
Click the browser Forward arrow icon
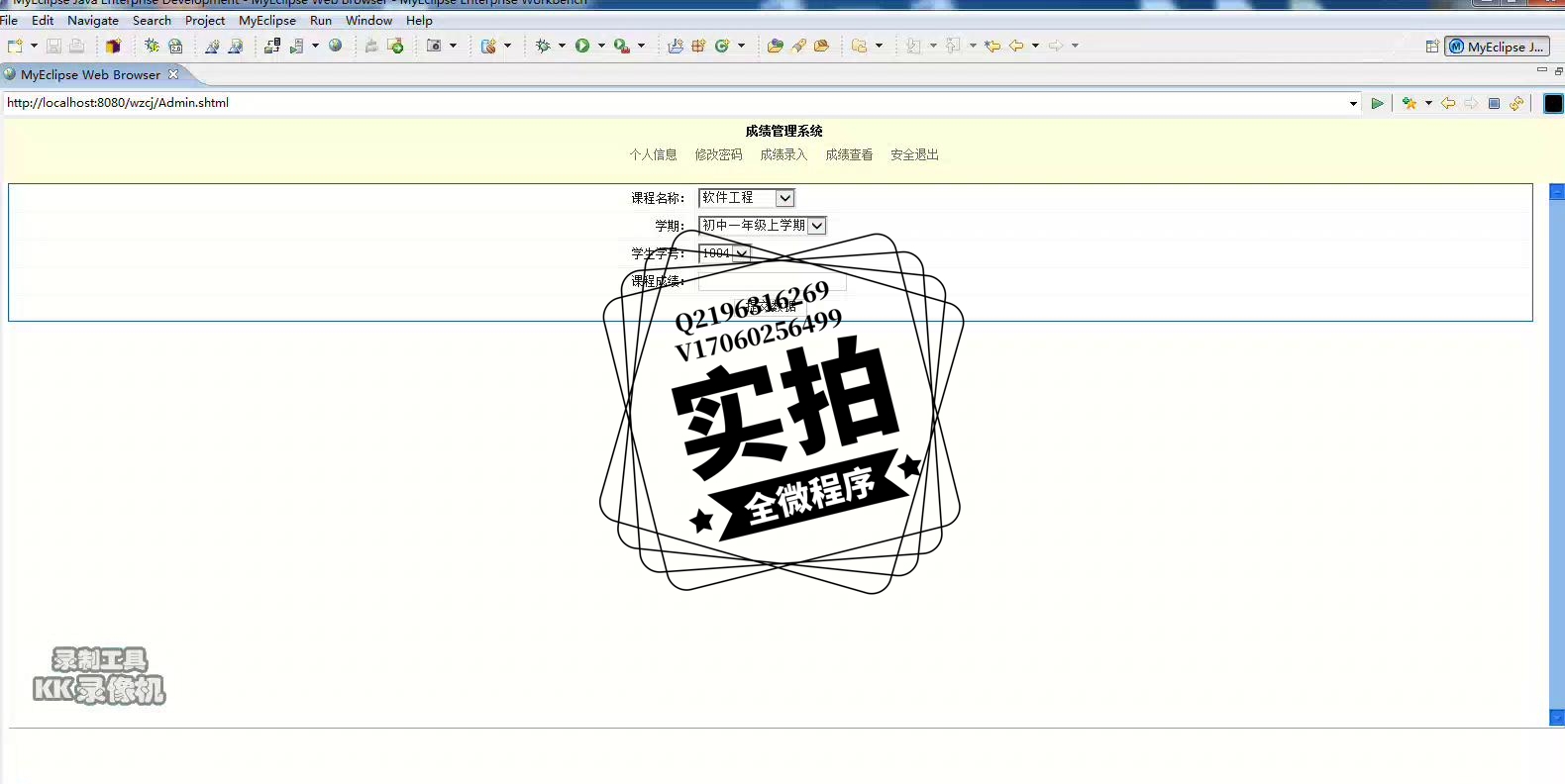click(1471, 103)
